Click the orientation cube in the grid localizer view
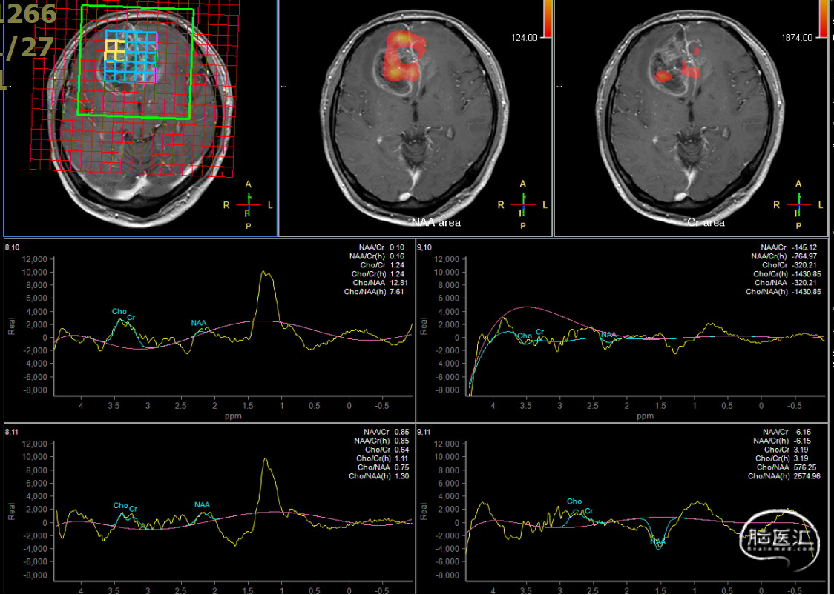Viewport: 834px width, 595px height. coord(248,205)
